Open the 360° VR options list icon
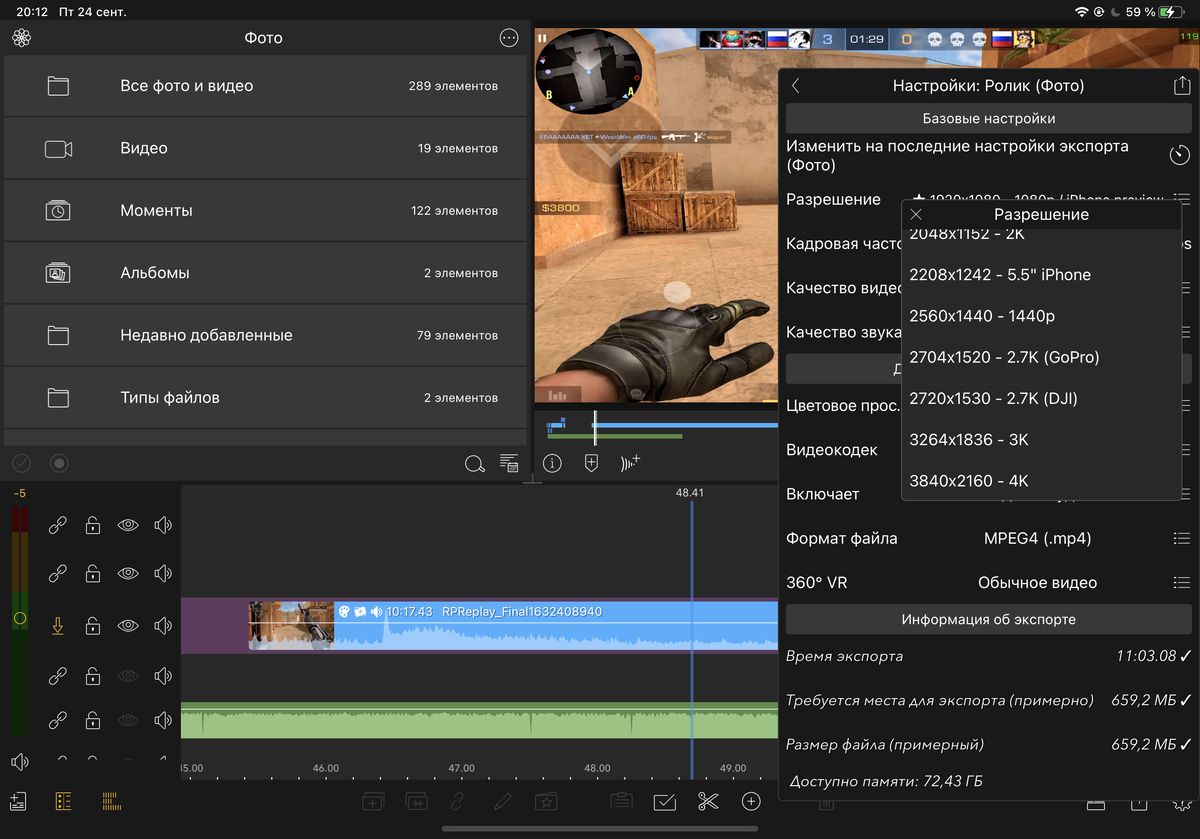 coord(1181,582)
